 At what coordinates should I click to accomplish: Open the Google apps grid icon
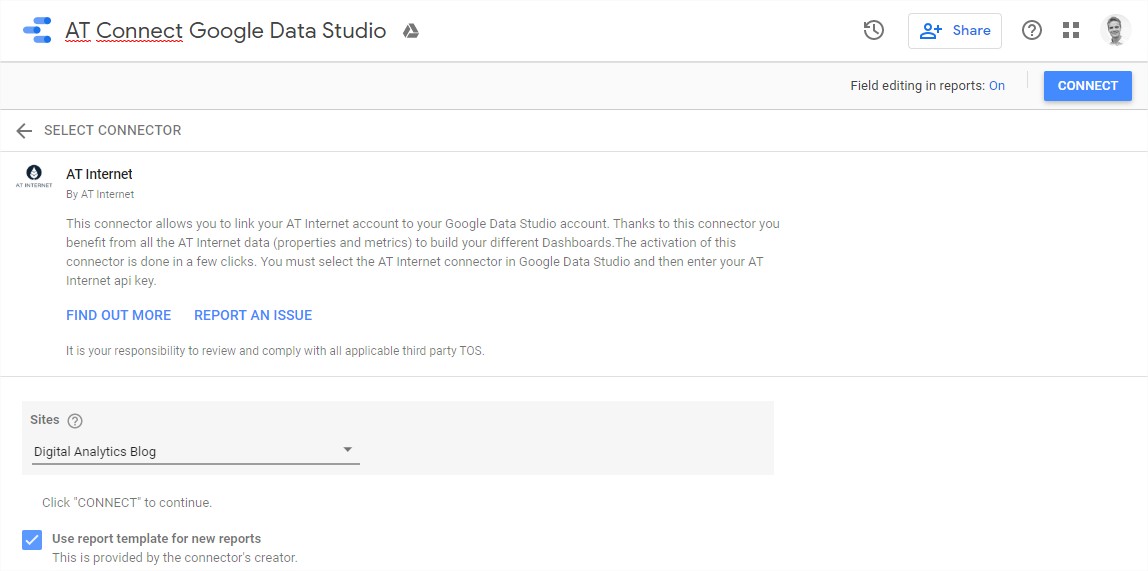[x=1071, y=31]
